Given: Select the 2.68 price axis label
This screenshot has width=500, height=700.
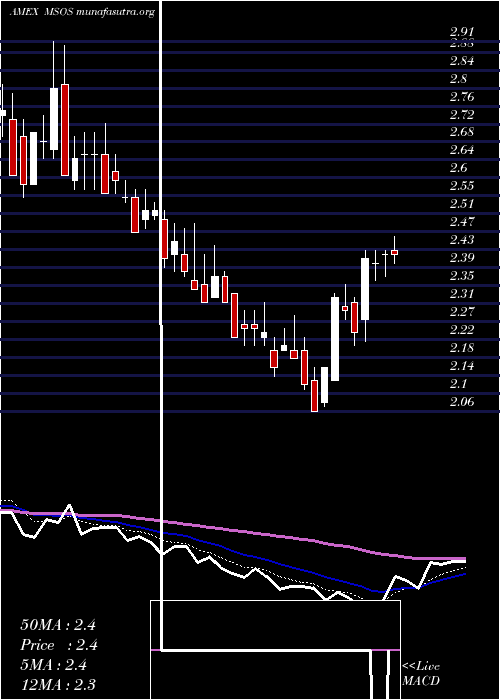Looking at the screenshot, I should pyautogui.click(x=462, y=132).
